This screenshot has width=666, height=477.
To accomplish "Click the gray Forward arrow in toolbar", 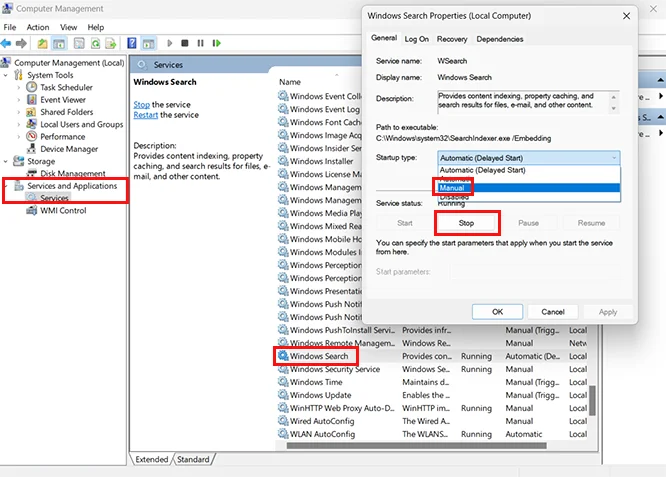I will pyautogui.click(x=21, y=43).
